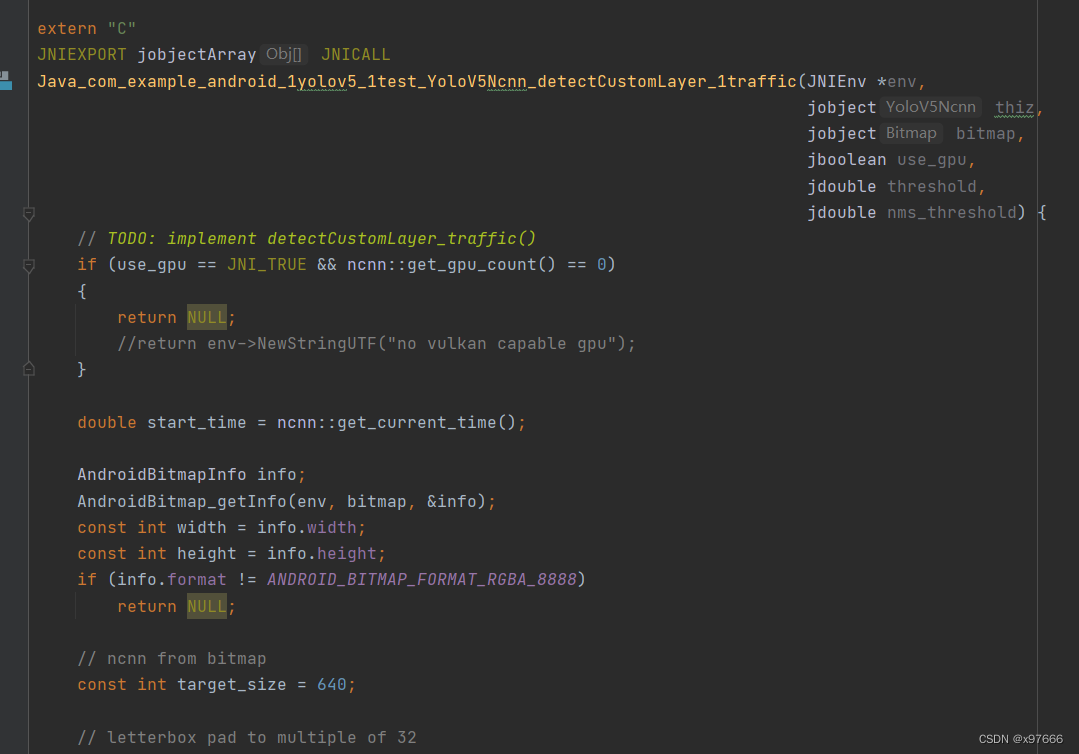Click the AndroidBitmap_getInfo function call
The width and height of the screenshot is (1079, 754).
click(182, 502)
